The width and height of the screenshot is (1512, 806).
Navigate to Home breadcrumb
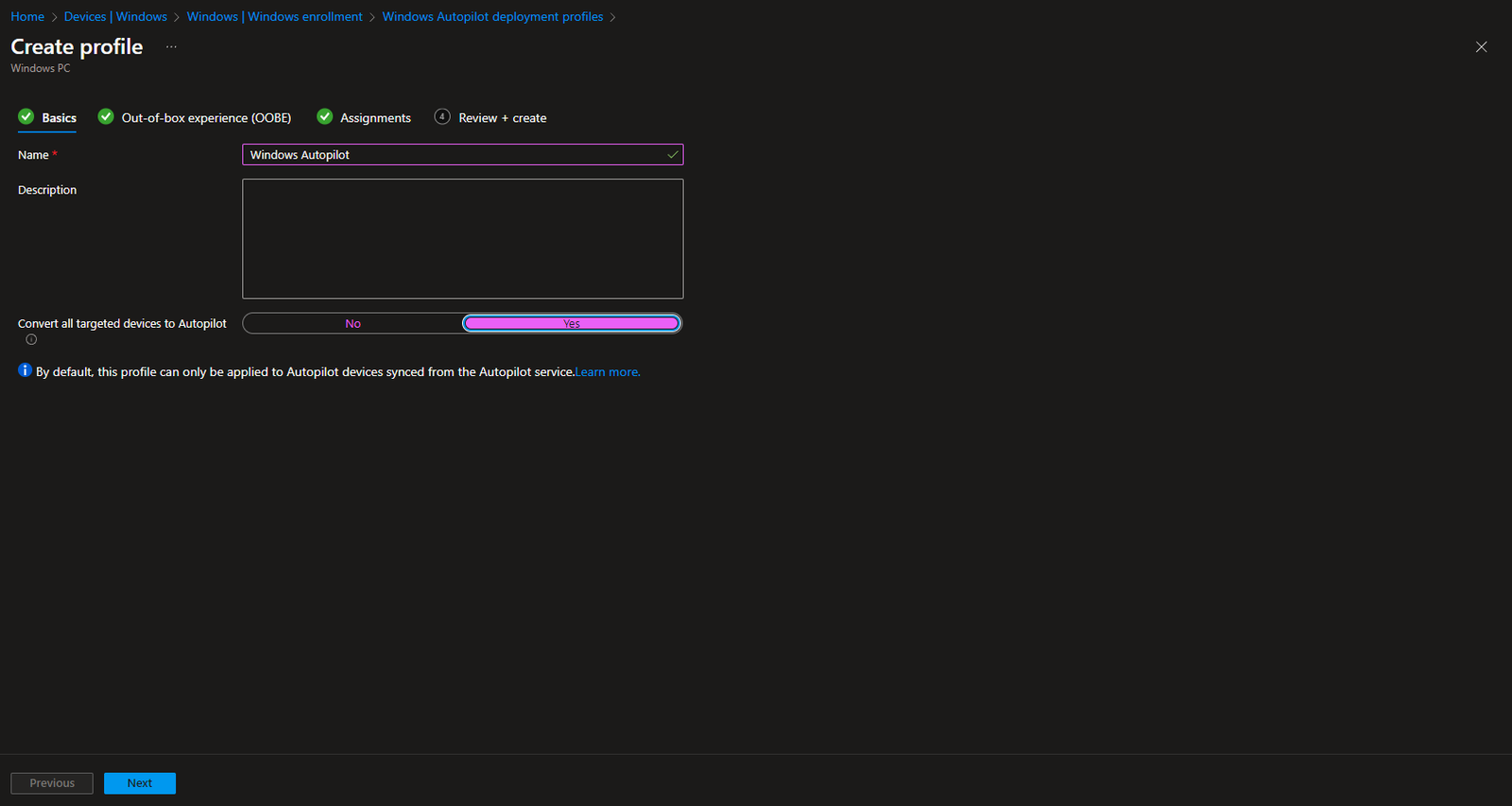(27, 16)
